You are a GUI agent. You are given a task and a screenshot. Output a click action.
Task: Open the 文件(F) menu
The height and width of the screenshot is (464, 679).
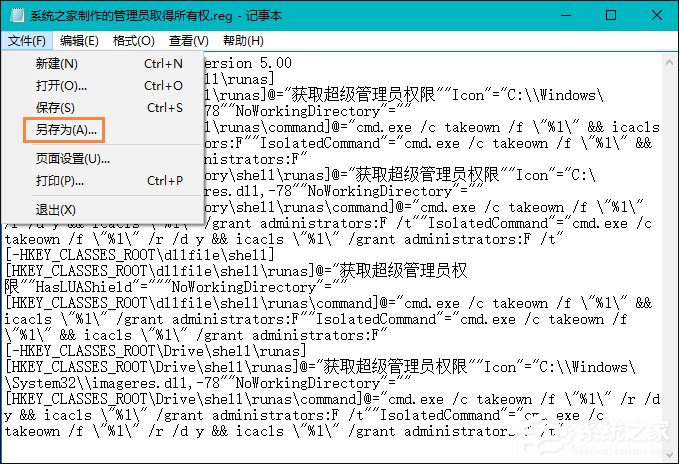[27, 41]
